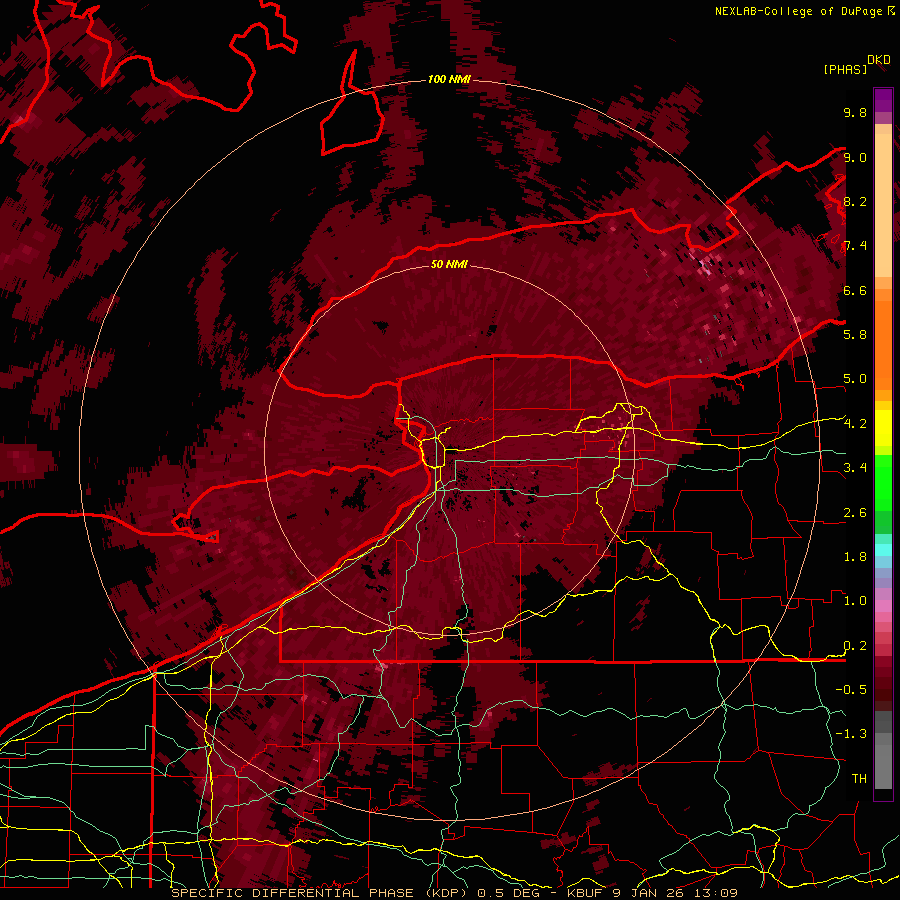Click the gray segment of color bar
The height and width of the screenshot is (900, 900).
tap(883, 751)
